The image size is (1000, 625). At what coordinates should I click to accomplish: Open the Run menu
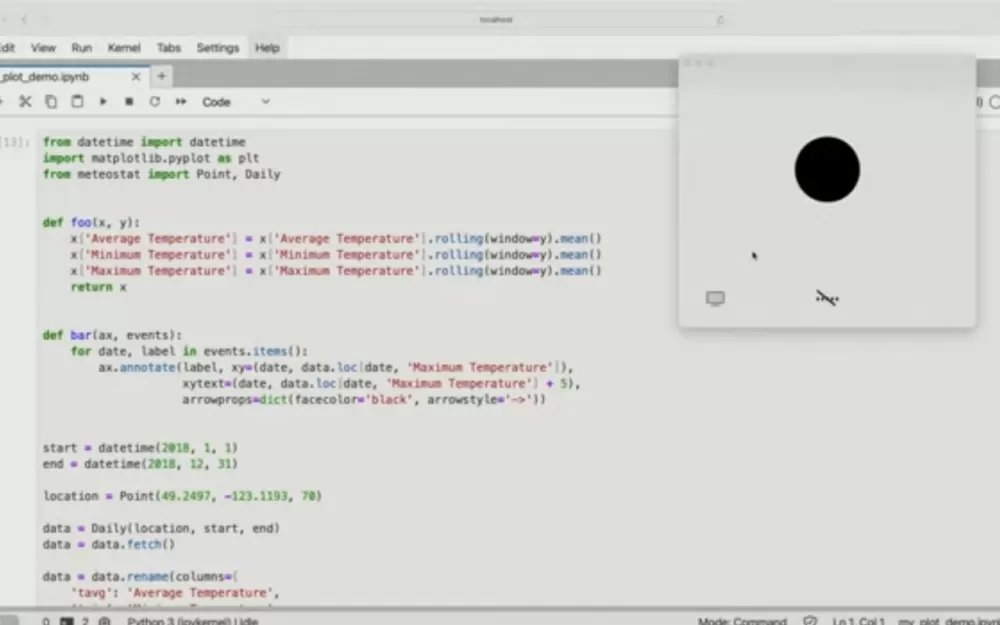(82, 48)
